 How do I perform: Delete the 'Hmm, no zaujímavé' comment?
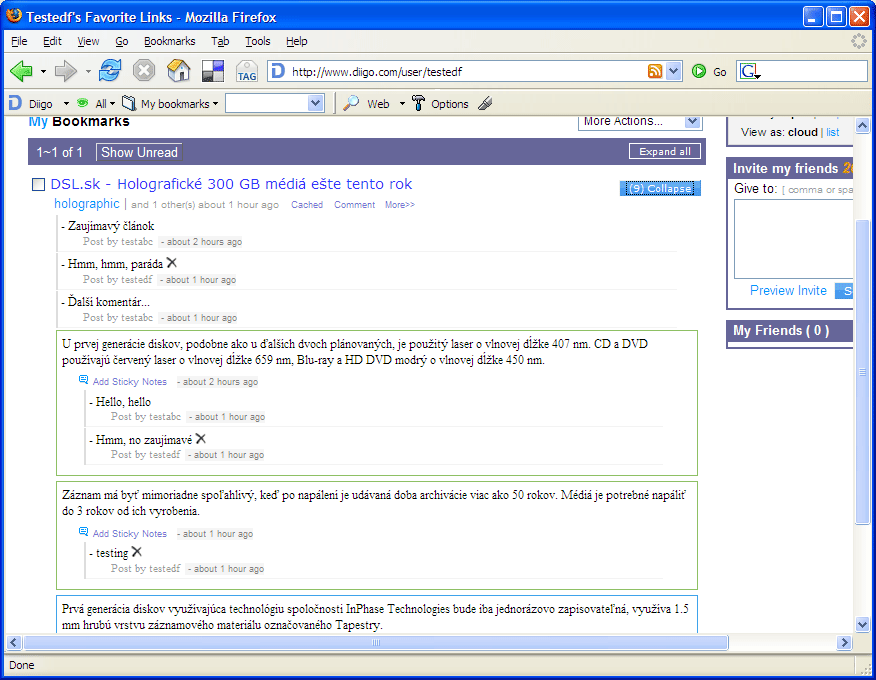201,439
